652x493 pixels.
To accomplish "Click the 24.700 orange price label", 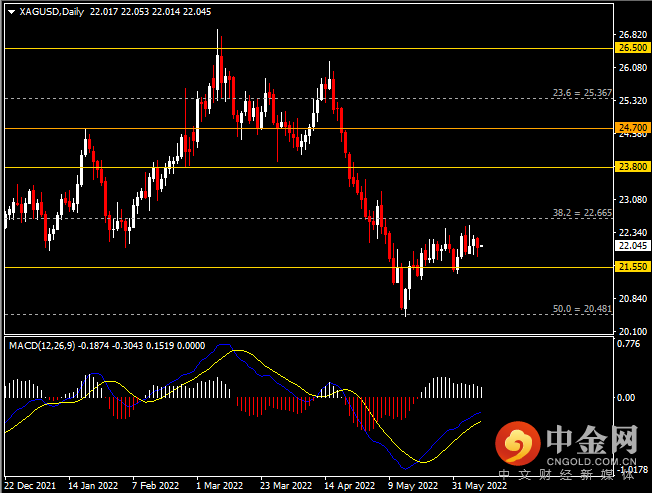I will click(632, 128).
